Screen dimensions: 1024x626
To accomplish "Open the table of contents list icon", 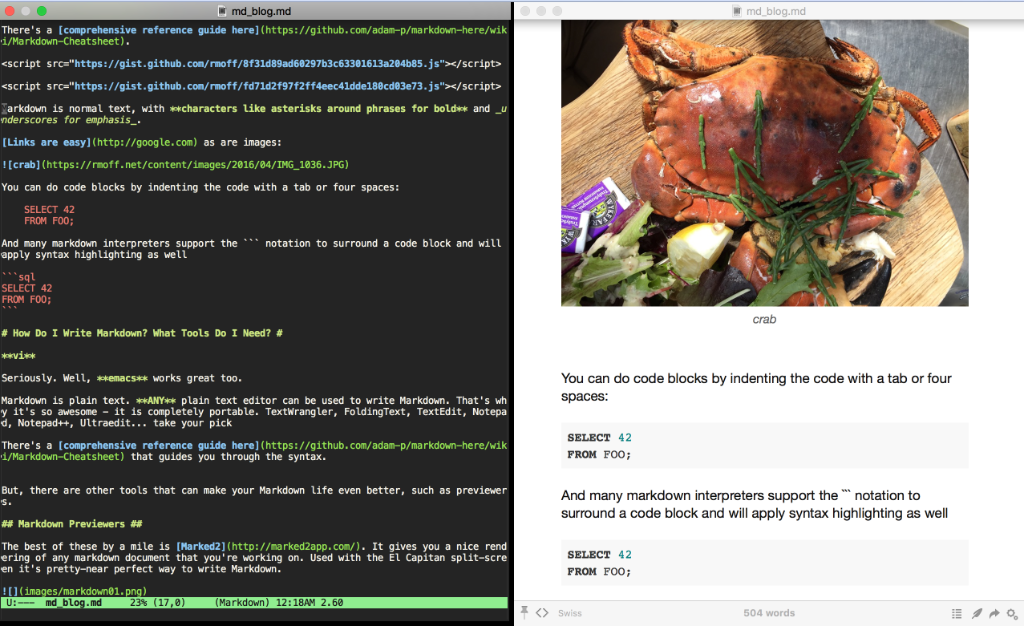I will [957, 613].
